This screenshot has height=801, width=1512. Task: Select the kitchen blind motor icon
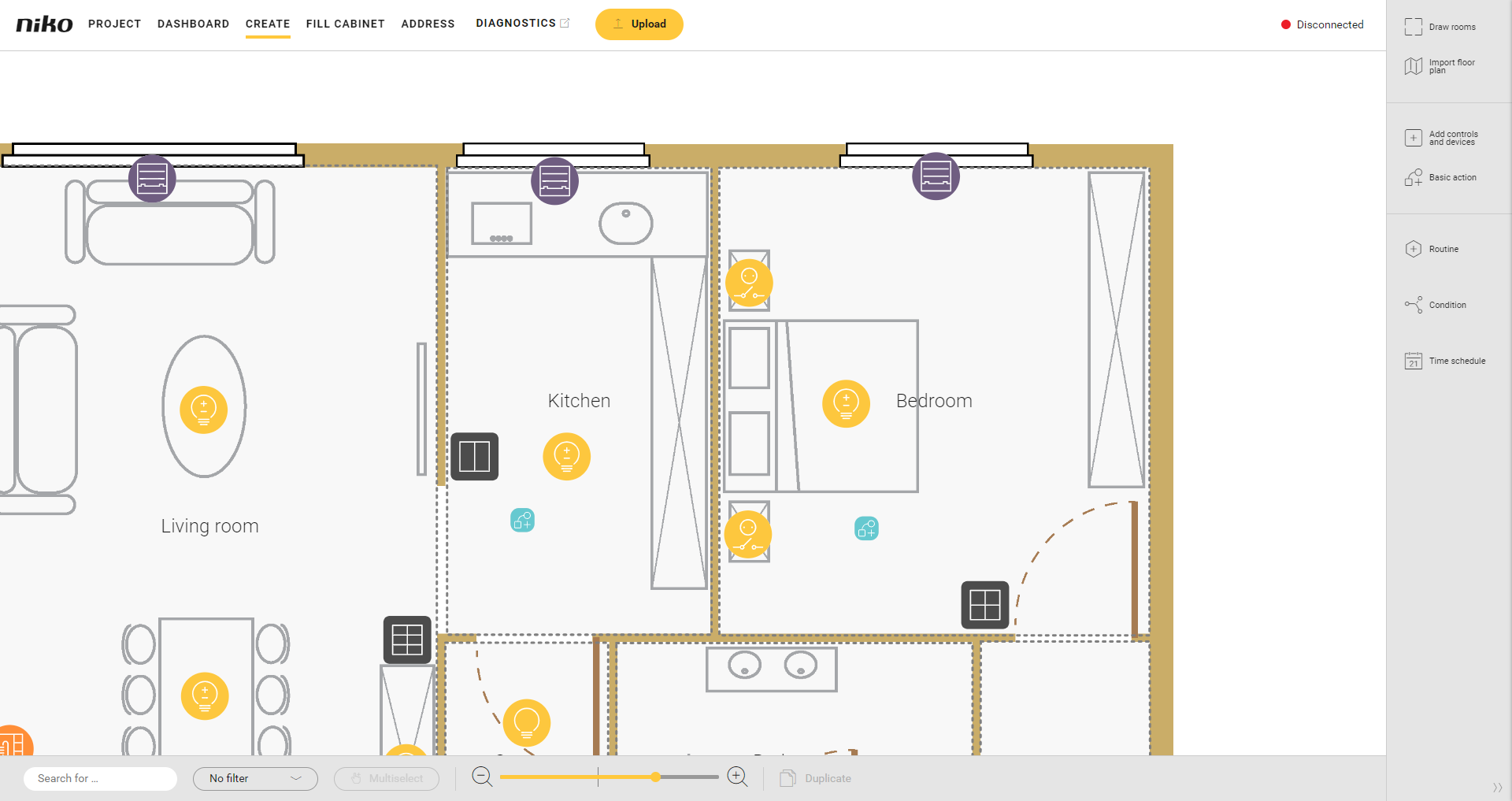click(x=554, y=180)
